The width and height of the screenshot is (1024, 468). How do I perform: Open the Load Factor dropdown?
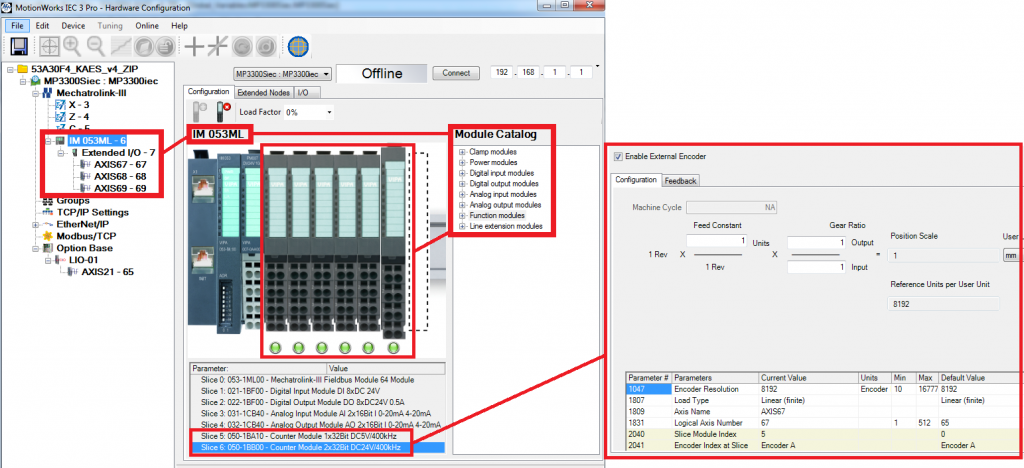tap(329, 112)
